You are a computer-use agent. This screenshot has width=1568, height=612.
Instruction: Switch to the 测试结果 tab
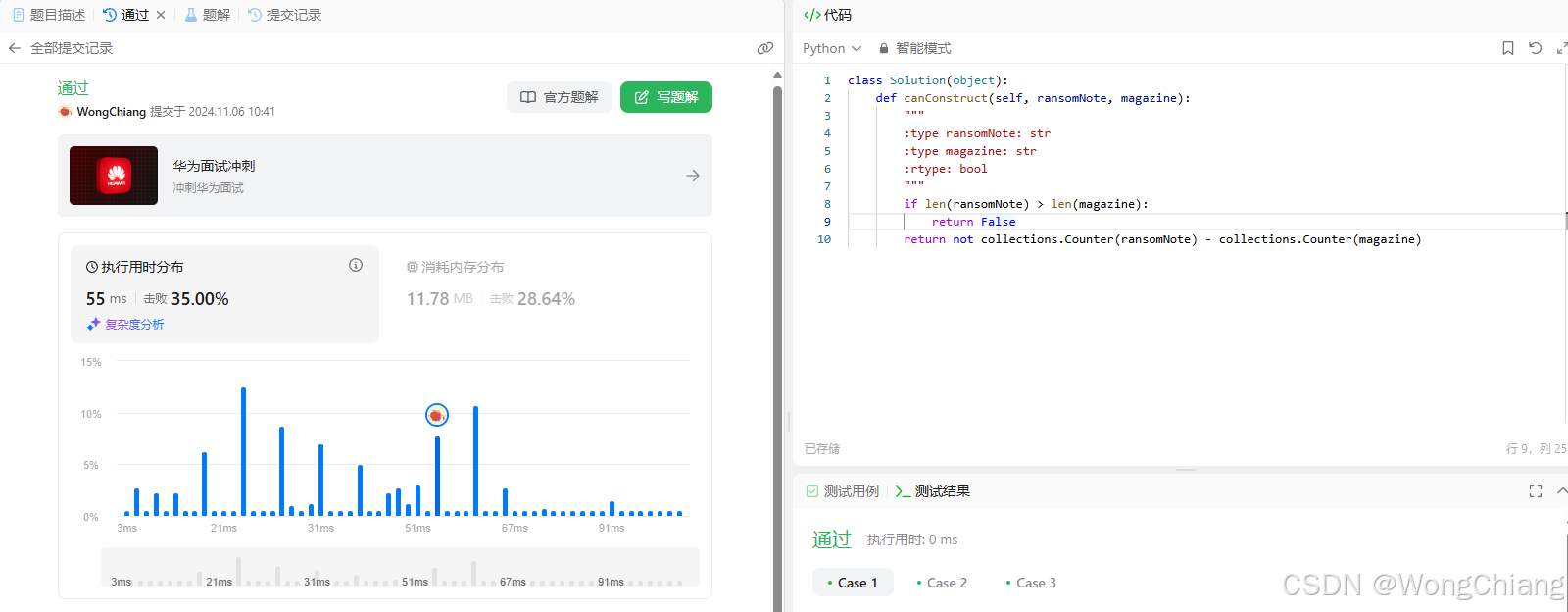[933, 491]
